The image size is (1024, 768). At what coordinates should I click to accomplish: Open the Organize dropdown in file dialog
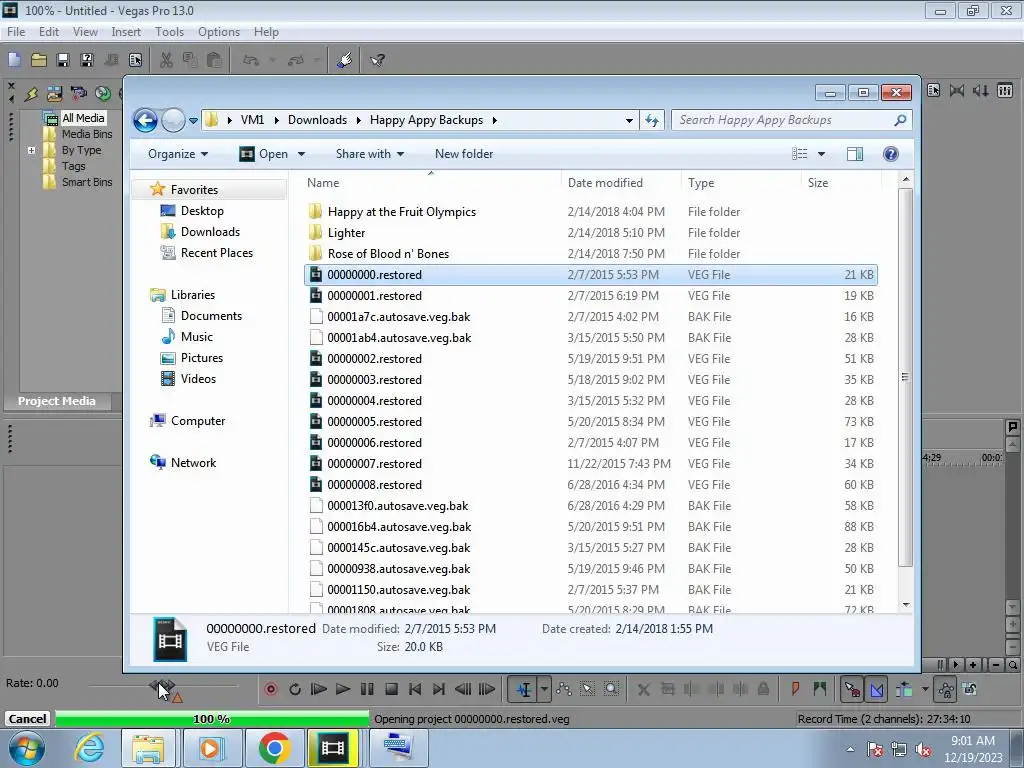pos(178,153)
